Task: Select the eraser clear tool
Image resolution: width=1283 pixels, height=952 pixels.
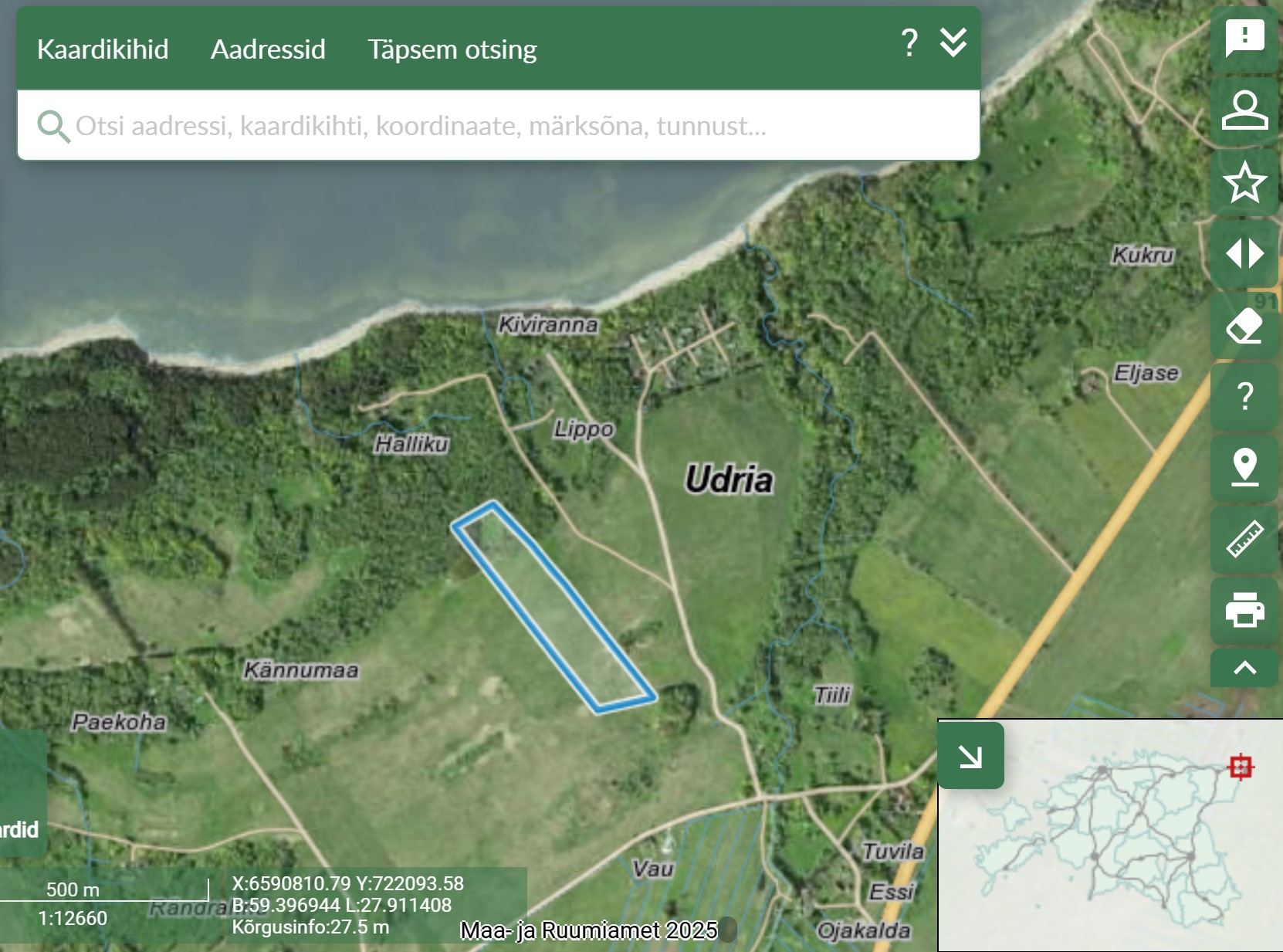Action: [1244, 325]
